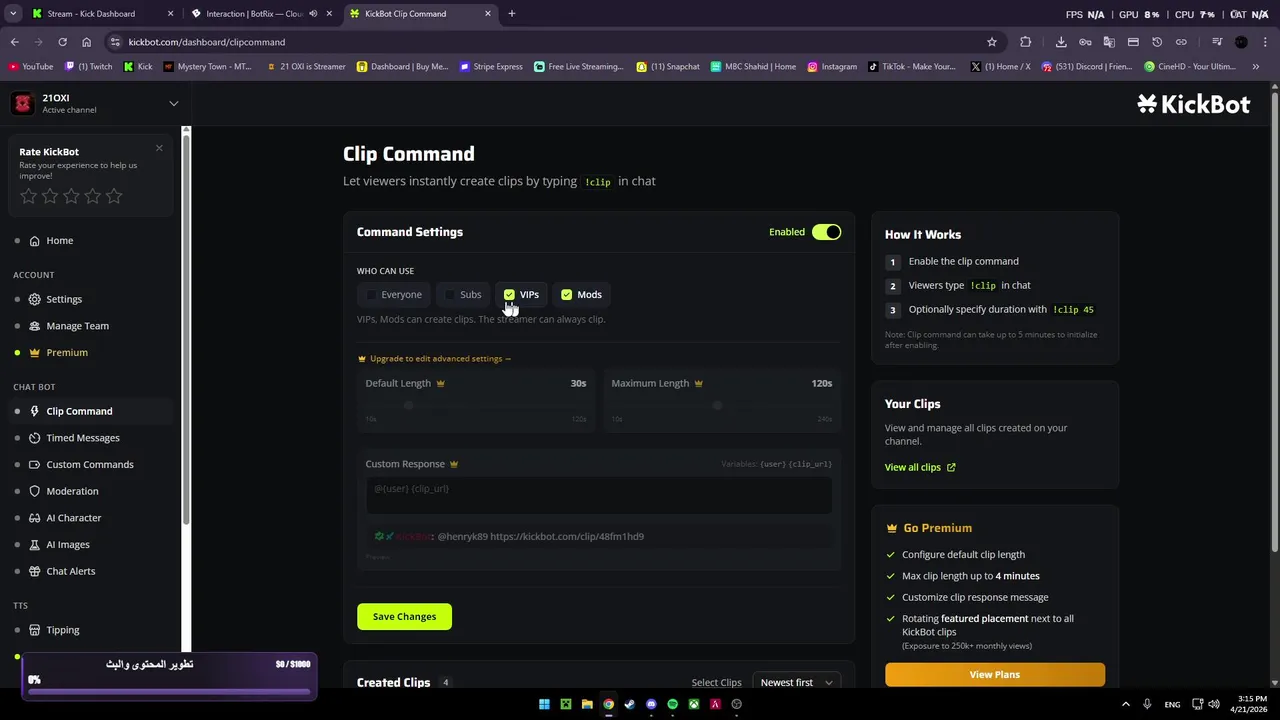The height and width of the screenshot is (720, 1280).
Task: Open the browser Extensions puzzle icon
Action: [x=1026, y=42]
